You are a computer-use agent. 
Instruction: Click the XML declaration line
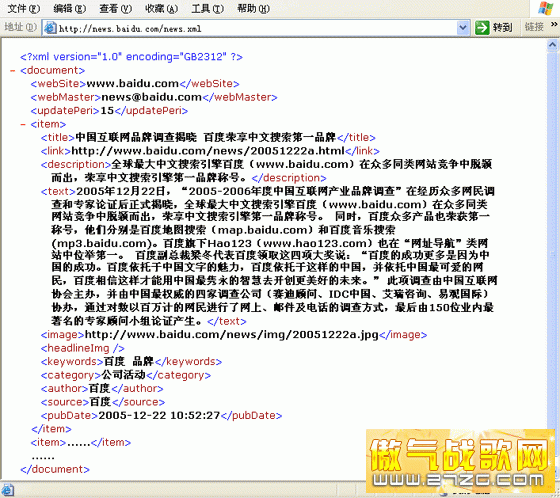pyautogui.click(x=131, y=57)
